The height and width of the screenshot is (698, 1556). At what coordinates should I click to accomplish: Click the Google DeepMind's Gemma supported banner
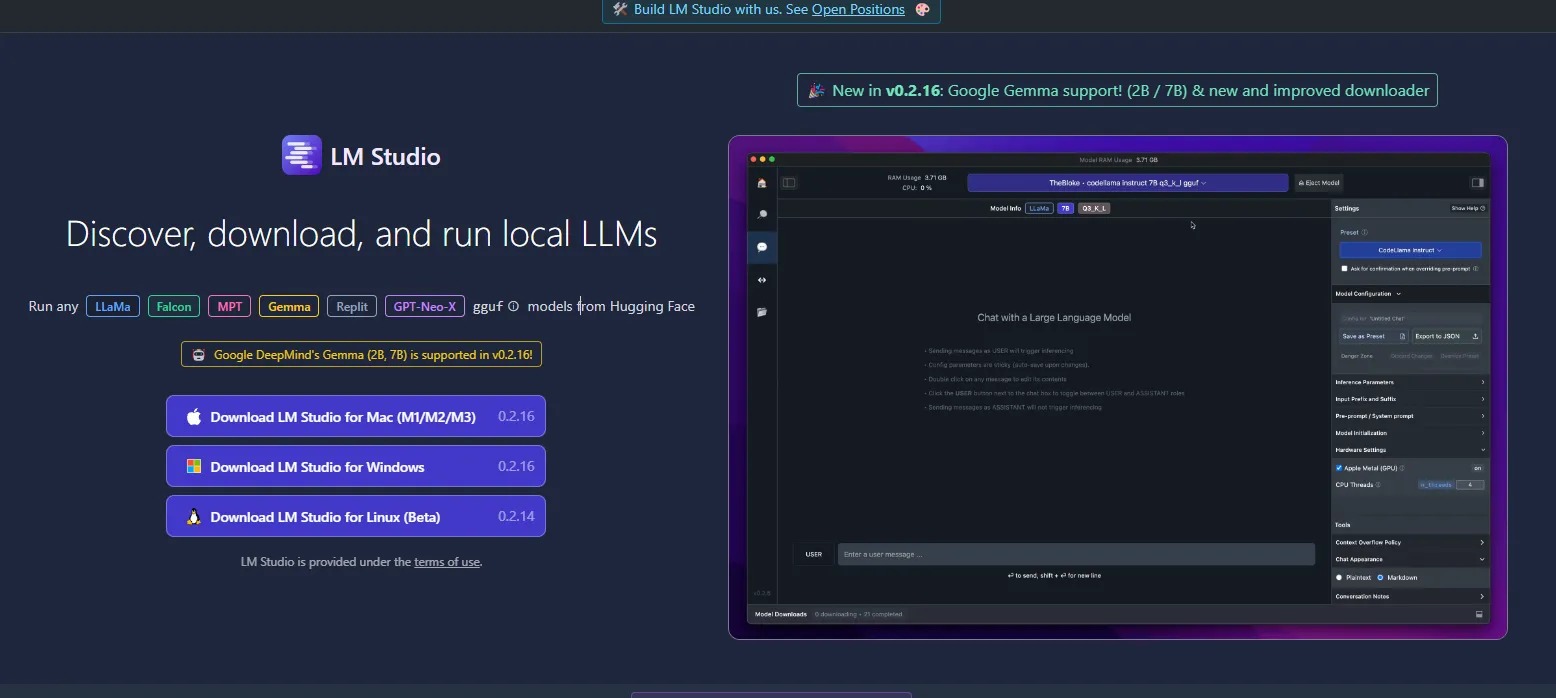(361, 354)
